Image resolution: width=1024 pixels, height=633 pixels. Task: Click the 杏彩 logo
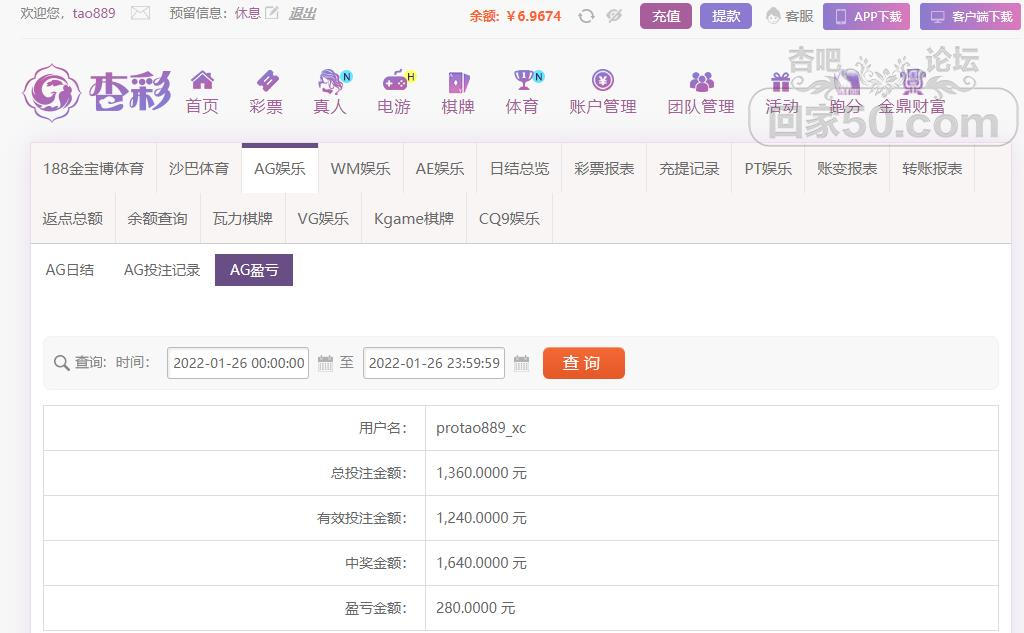97,92
